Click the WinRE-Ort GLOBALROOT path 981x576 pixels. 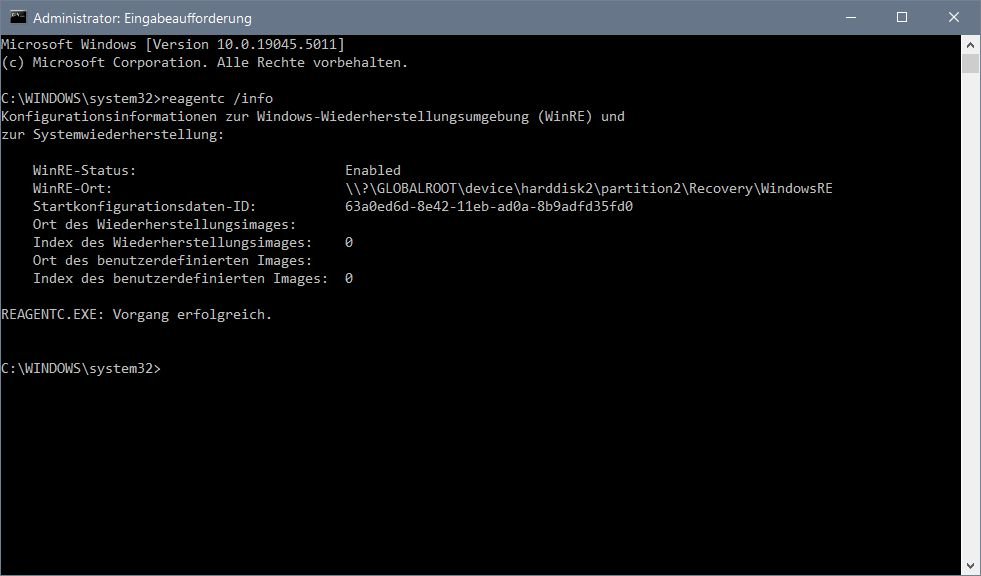(x=589, y=188)
